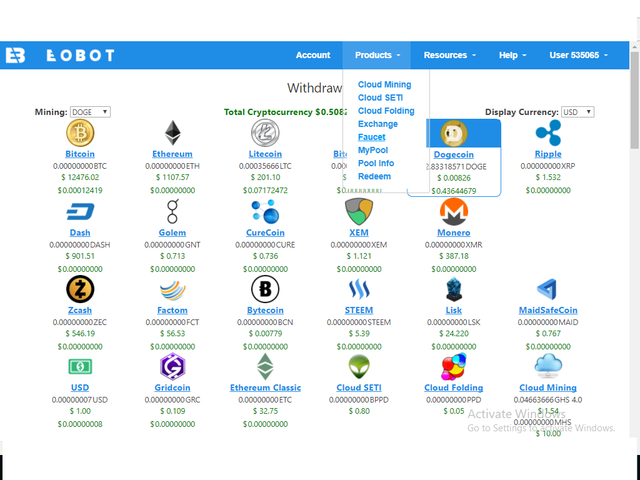Open the Dogecoin link
640x480 pixels.
454,155
